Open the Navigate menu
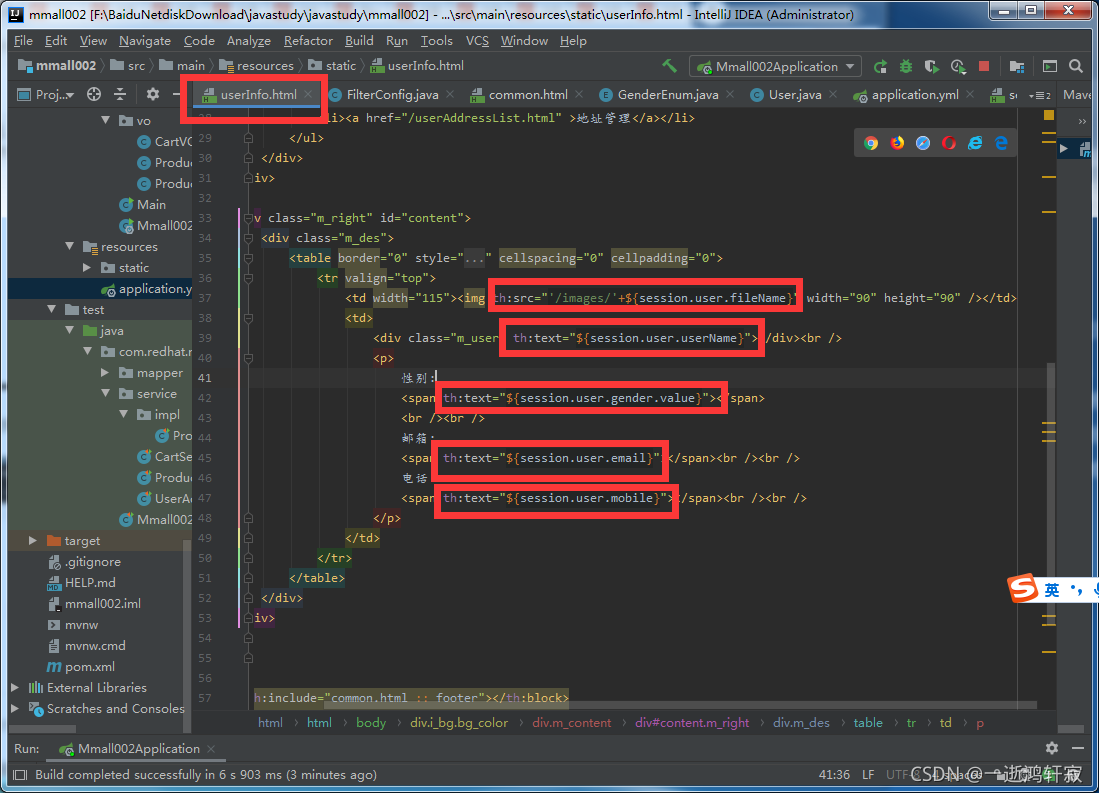Viewport: 1099px width, 793px height. coord(144,41)
